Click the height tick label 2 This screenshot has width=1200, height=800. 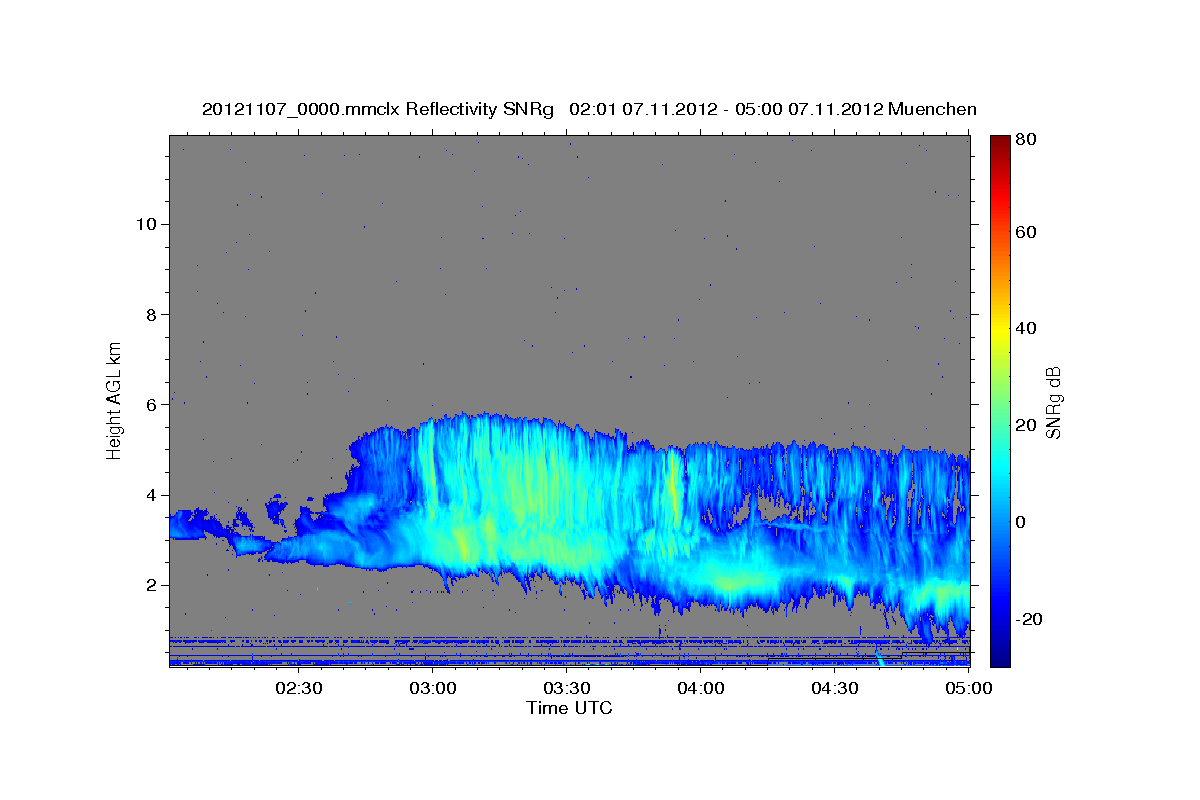(x=149, y=585)
